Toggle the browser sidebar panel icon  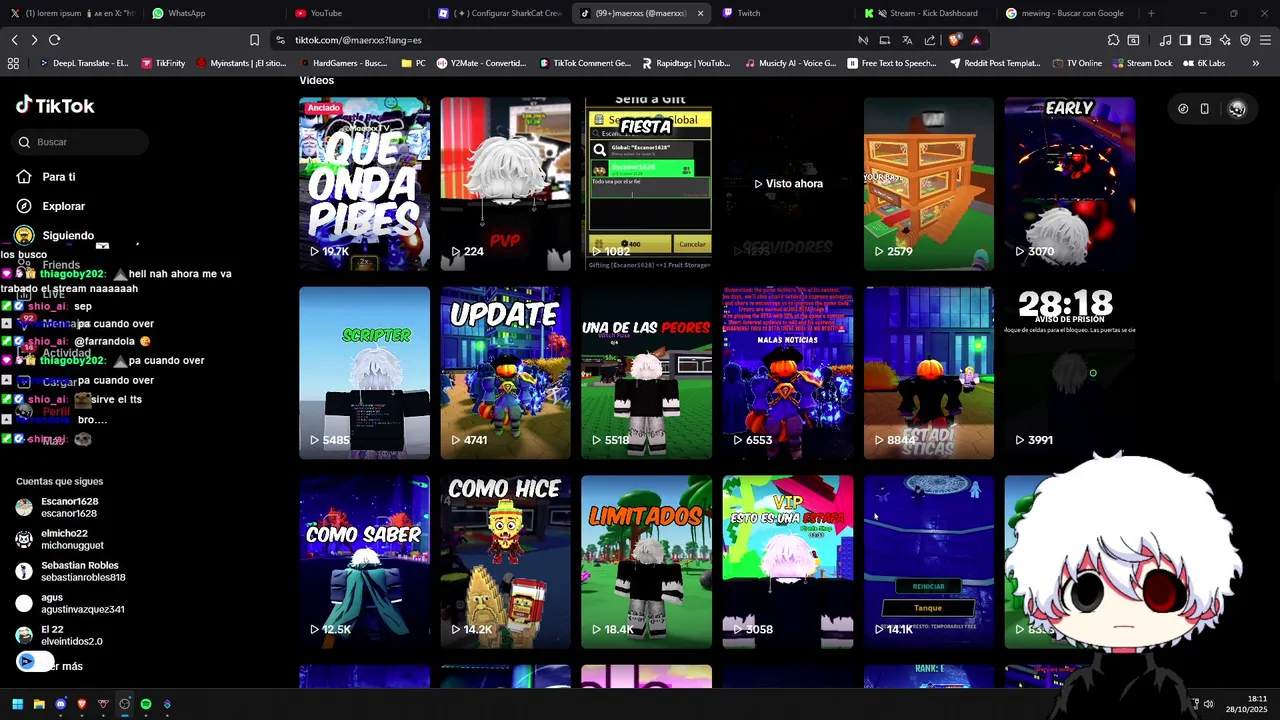(x=1185, y=40)
